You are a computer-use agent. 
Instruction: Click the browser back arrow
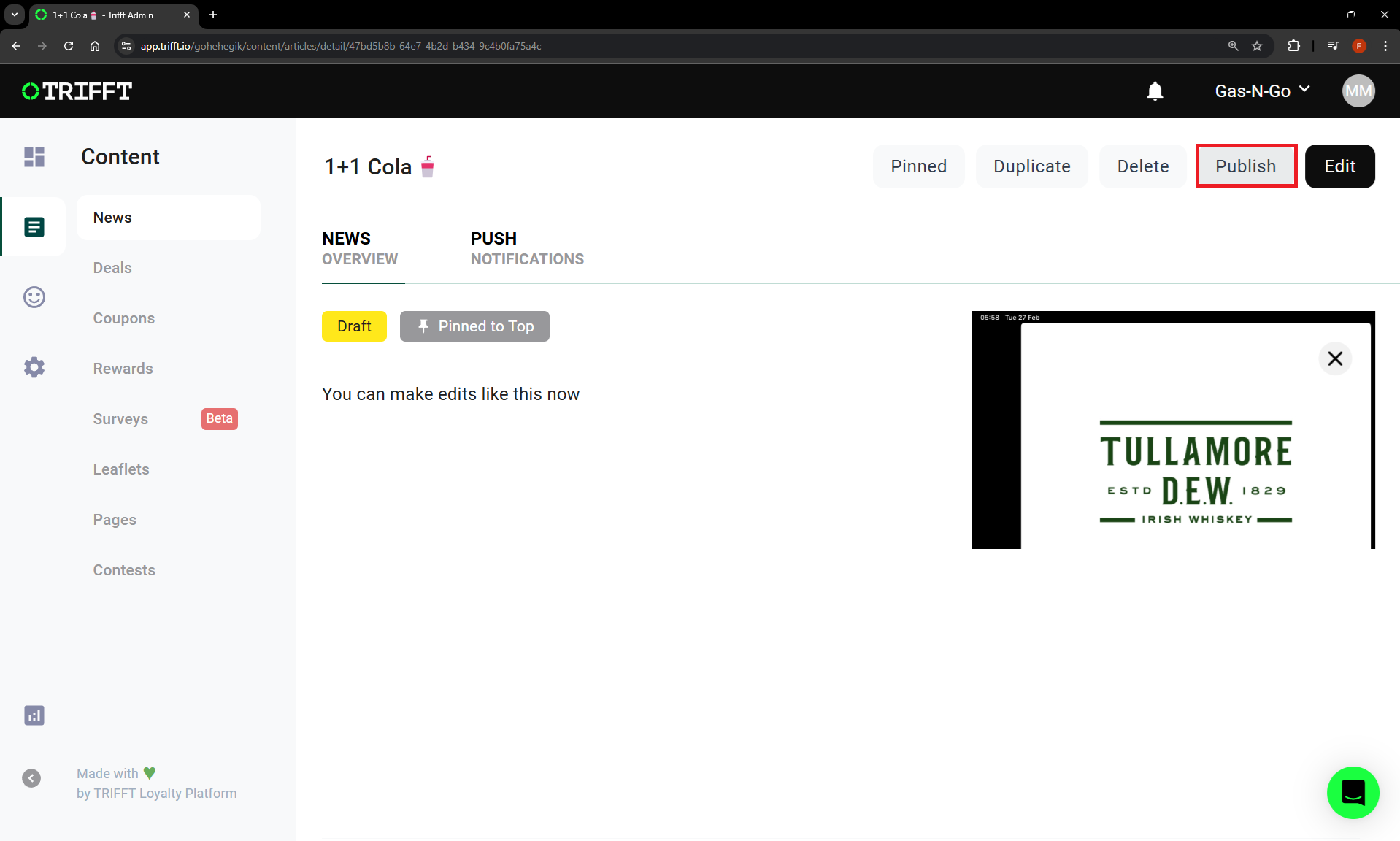[x=16, y=46]
